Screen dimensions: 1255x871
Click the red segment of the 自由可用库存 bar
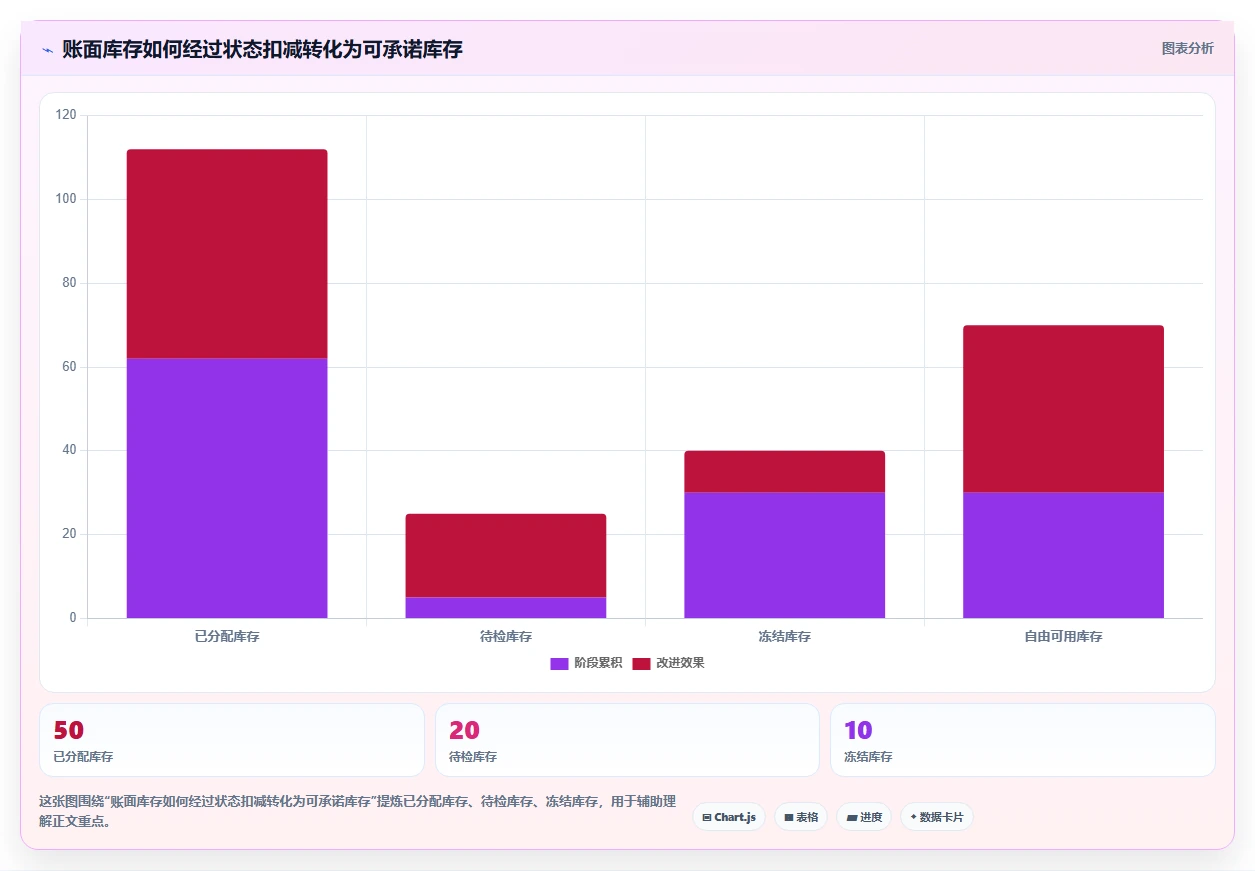[x=1064, y=409]
